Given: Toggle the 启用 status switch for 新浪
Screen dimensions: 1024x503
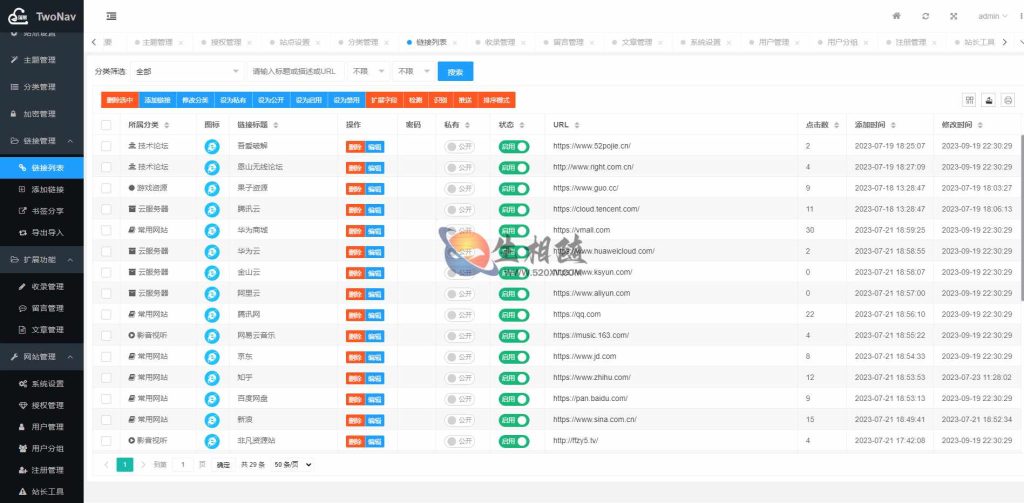Looking at the screenshot, I should (514, 419).
